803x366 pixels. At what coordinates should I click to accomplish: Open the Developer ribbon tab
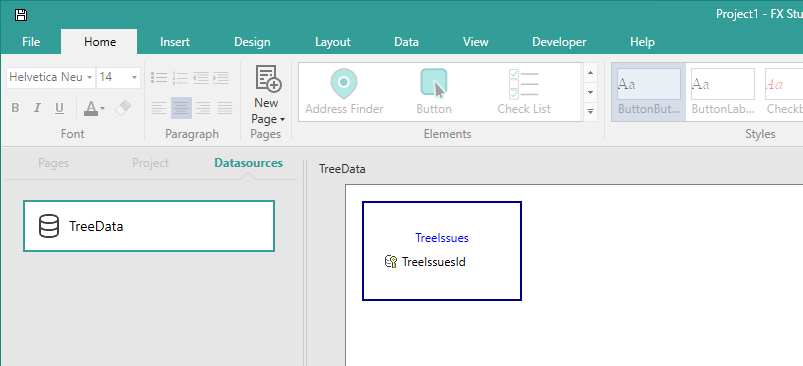[x=559, y=42]
